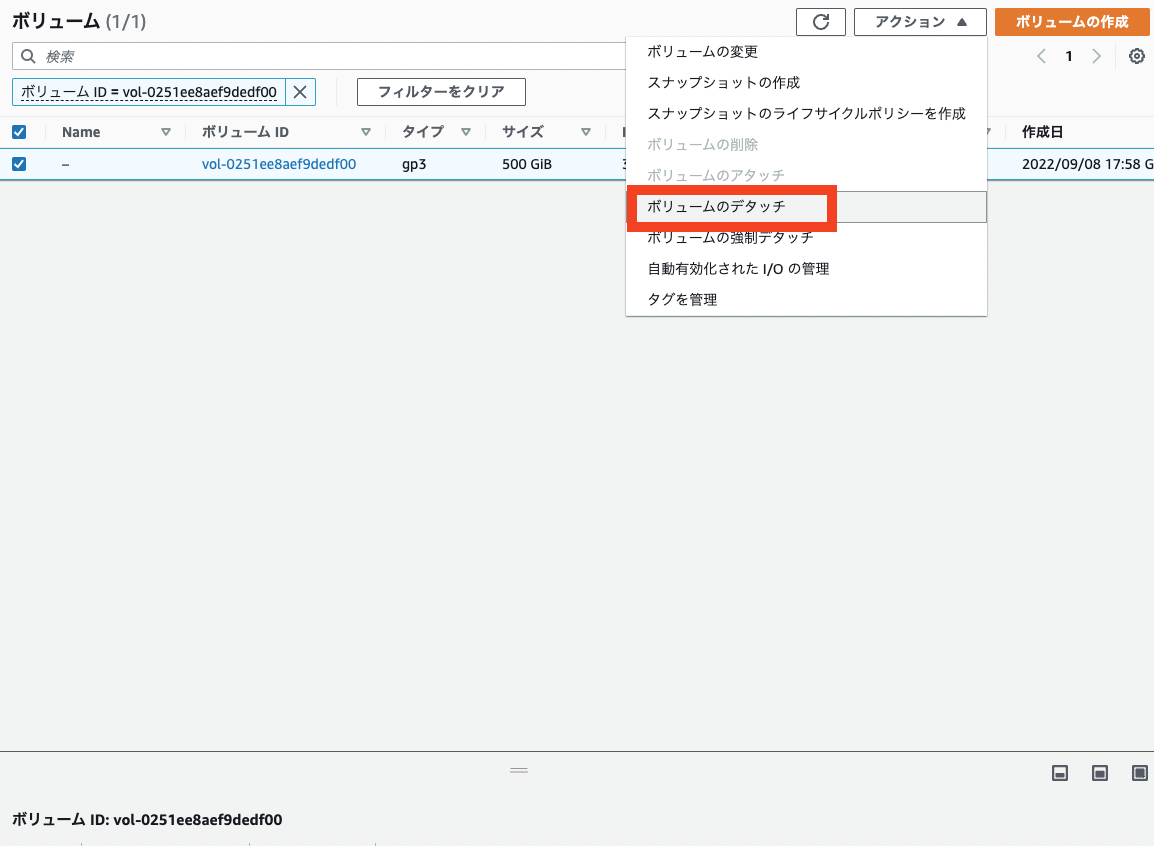Click the 2022/09/08 17:58 creation date
This screenshot has height=846, width=1154.
[x=1087, y=164]
